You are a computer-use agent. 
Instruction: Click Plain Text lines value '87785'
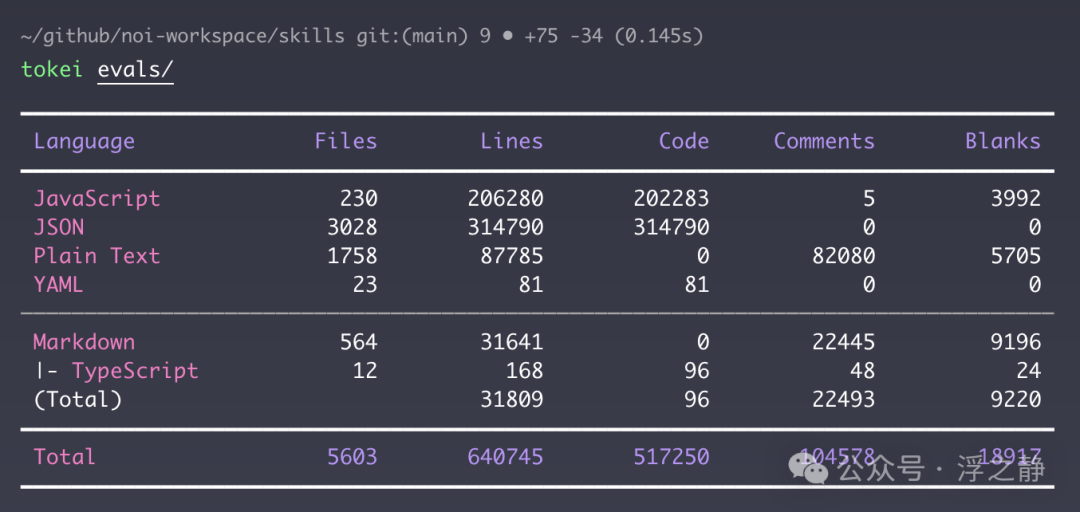tap(512, 256)
